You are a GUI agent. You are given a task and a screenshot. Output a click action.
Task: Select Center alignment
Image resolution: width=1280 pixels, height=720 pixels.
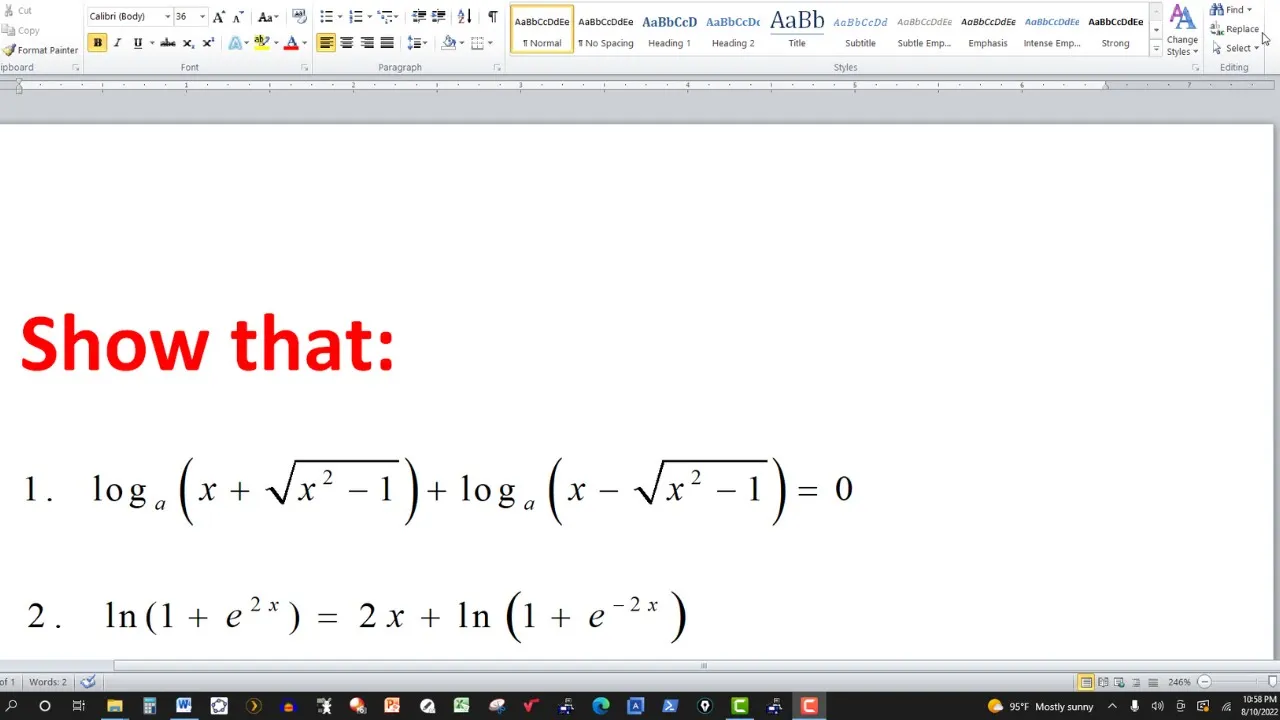pos(346,43)
